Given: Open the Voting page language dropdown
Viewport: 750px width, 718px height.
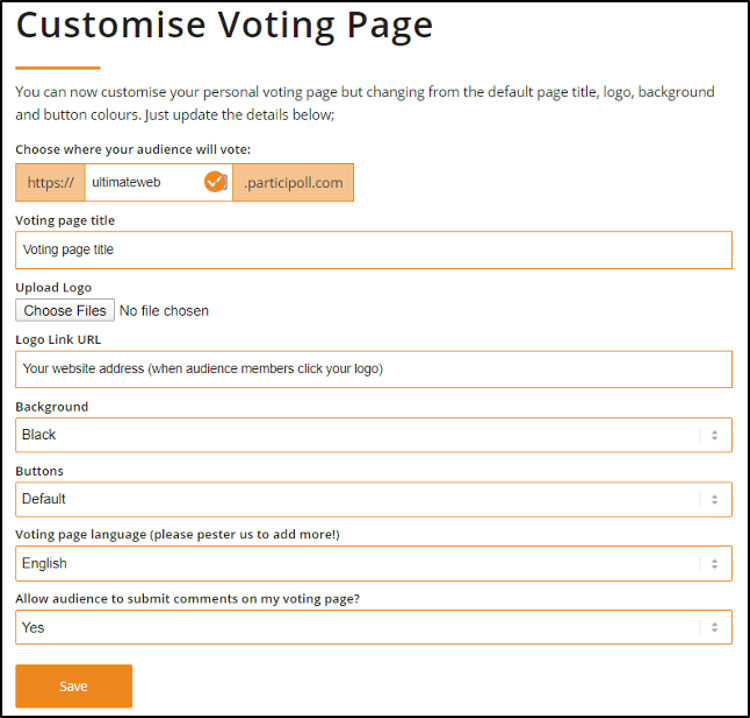Looking at the screenshot, I should coord(374,563).
